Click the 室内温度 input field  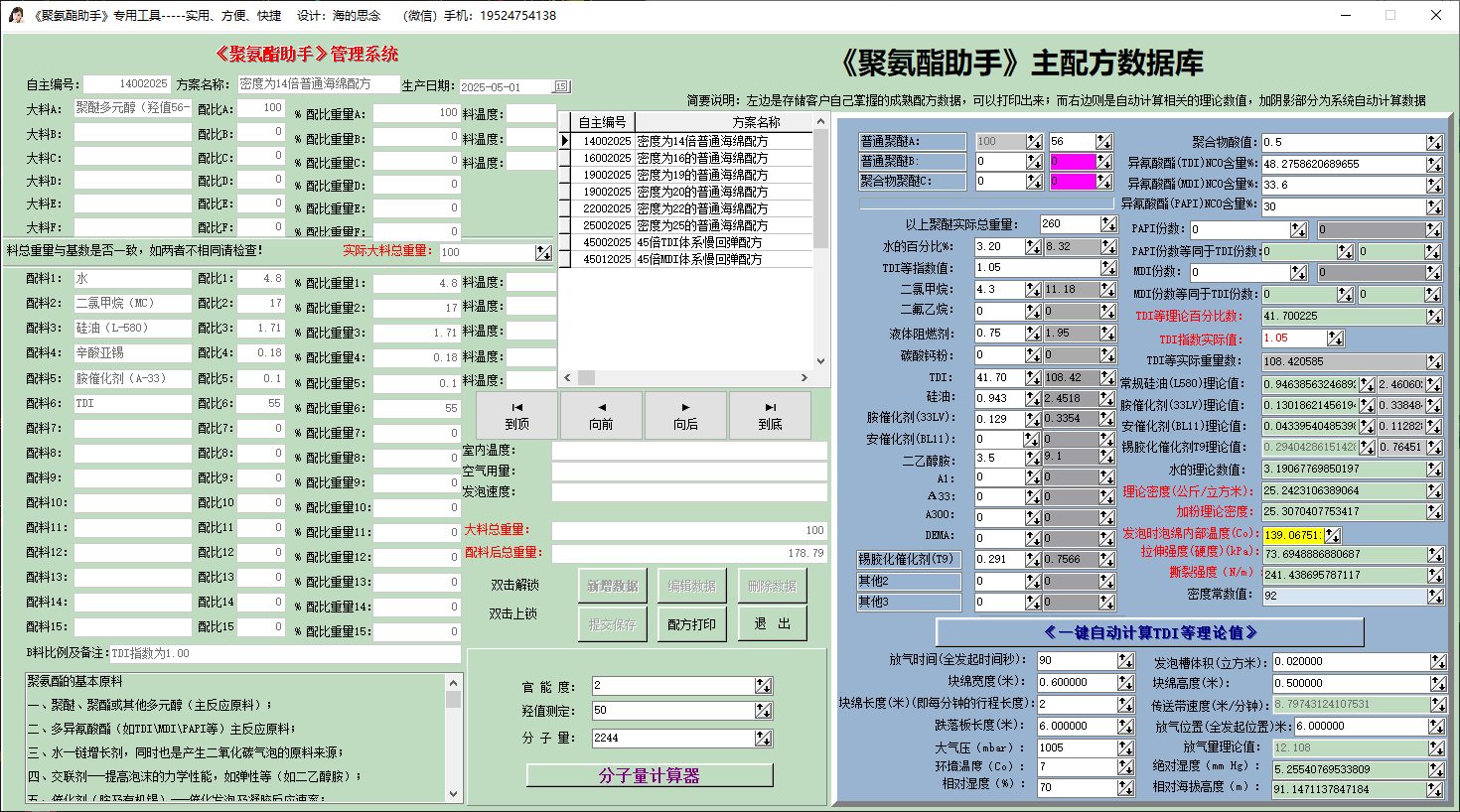coord(689,451)
